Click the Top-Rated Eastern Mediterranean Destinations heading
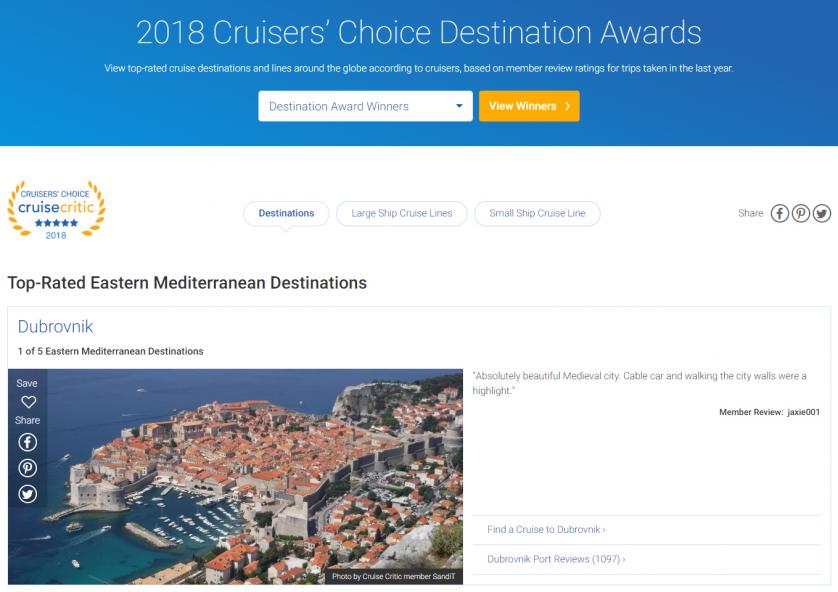The width and height of the screenshot is (838, 592). coord(187,283)
